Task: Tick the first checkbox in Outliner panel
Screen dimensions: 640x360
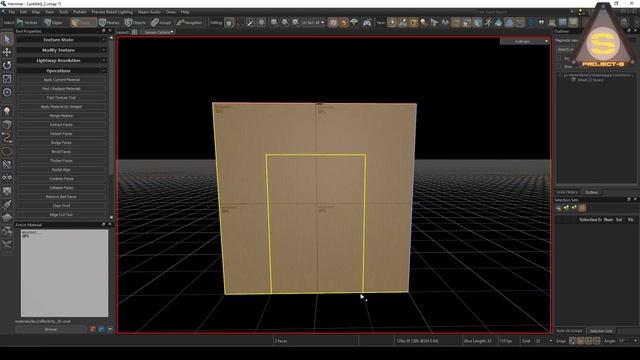Action: click(x=559, y=58)
